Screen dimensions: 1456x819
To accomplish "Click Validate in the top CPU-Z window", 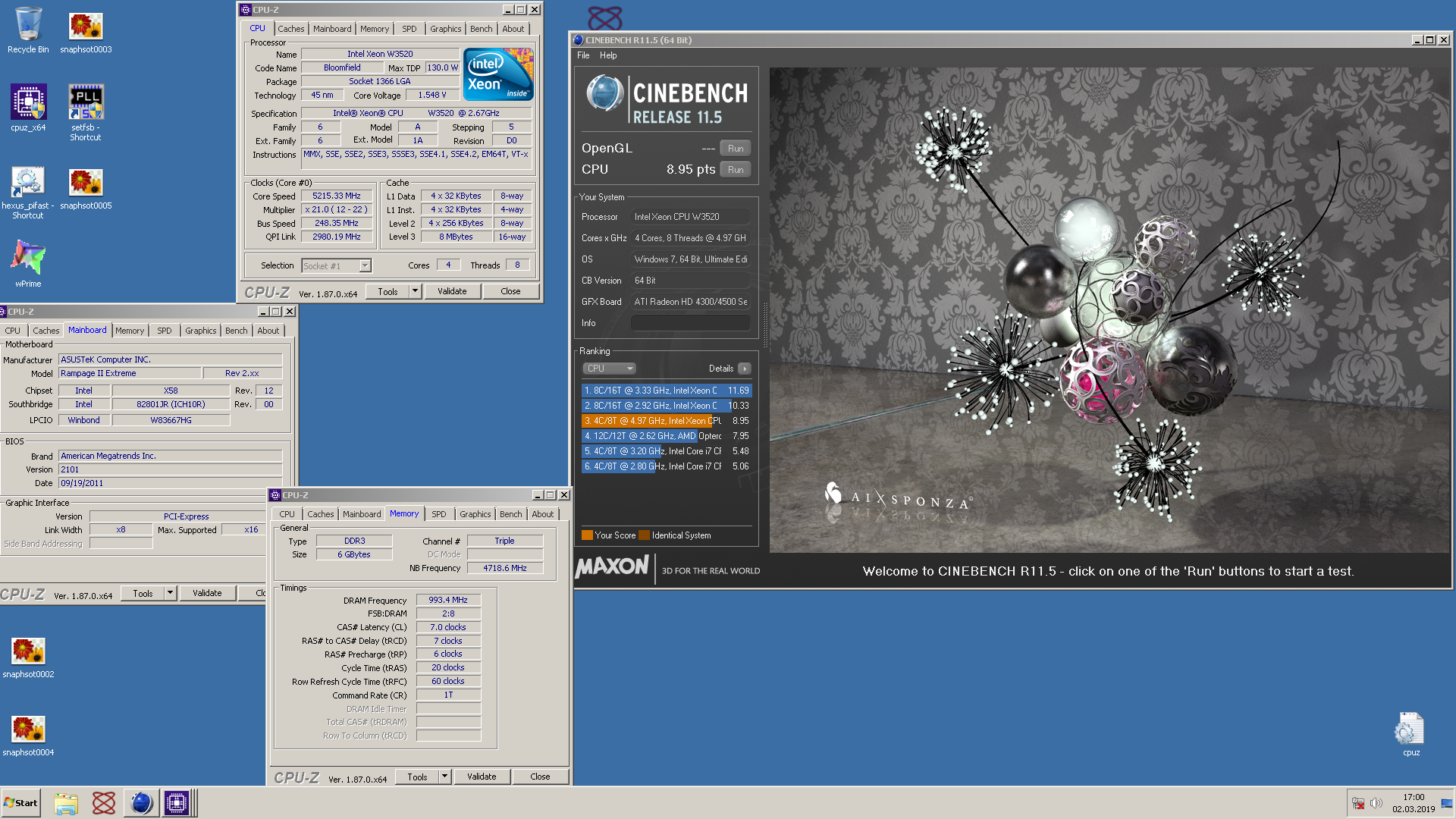I will (452, 291).
